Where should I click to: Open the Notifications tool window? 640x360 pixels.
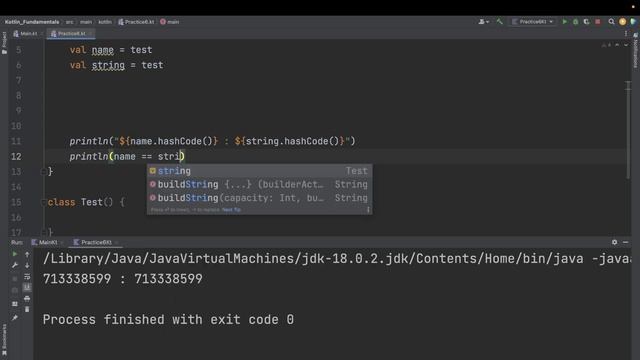(x=636, y=51)
